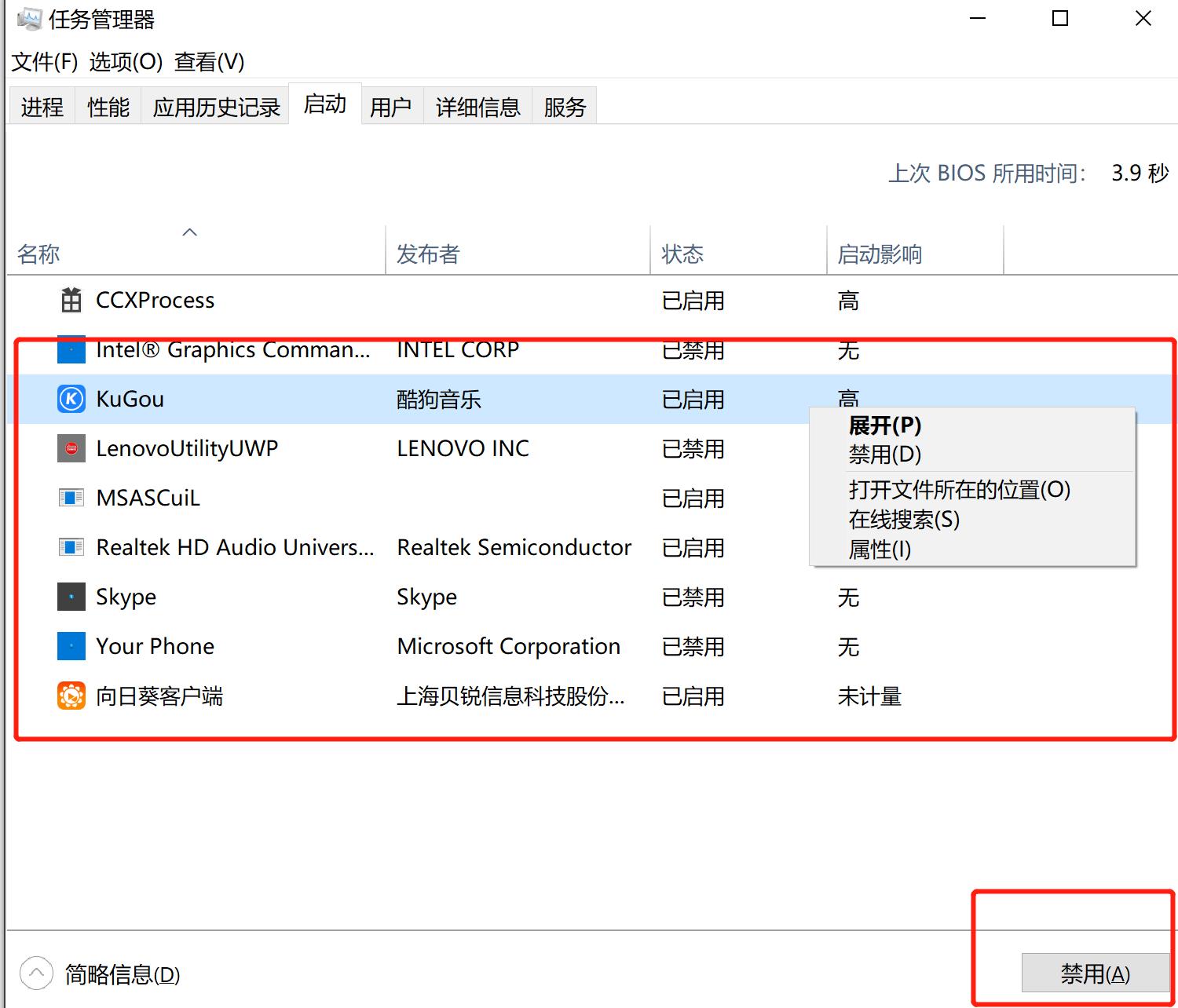1178x1008 pixels.
Task: Click publisher Realtek Semiconductor
Action: [514, 547]
